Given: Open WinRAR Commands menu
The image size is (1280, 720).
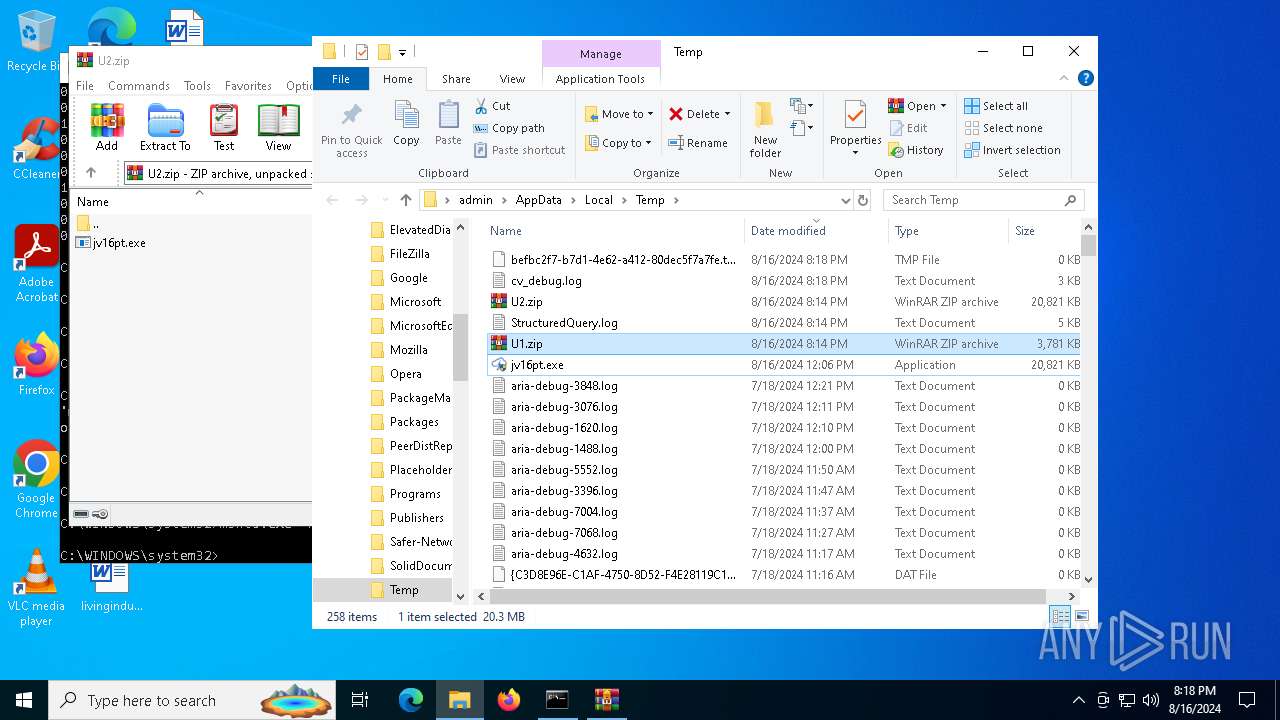Looking at the screenshot, I should [x=139, y=86].
